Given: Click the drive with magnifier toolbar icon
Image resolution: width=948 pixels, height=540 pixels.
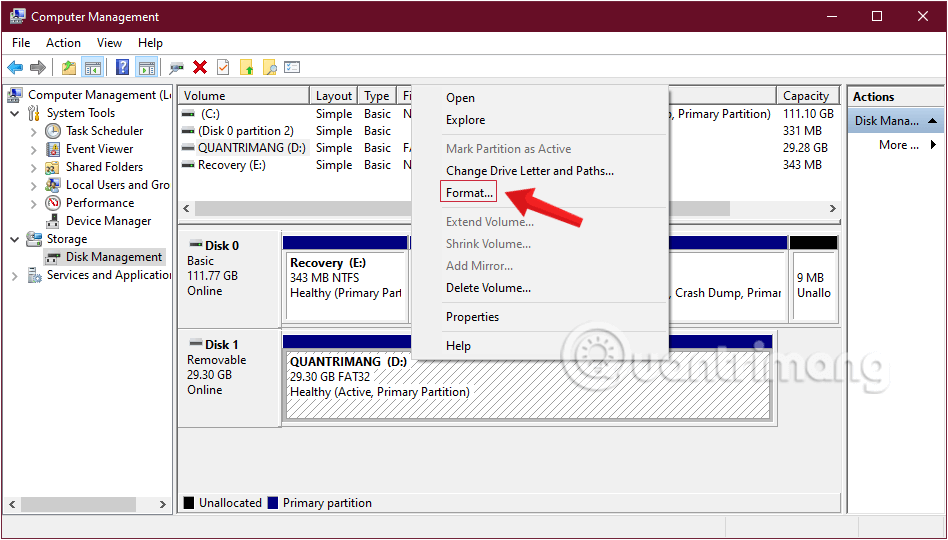Looking at the screenshot, I should click(177, 67).
